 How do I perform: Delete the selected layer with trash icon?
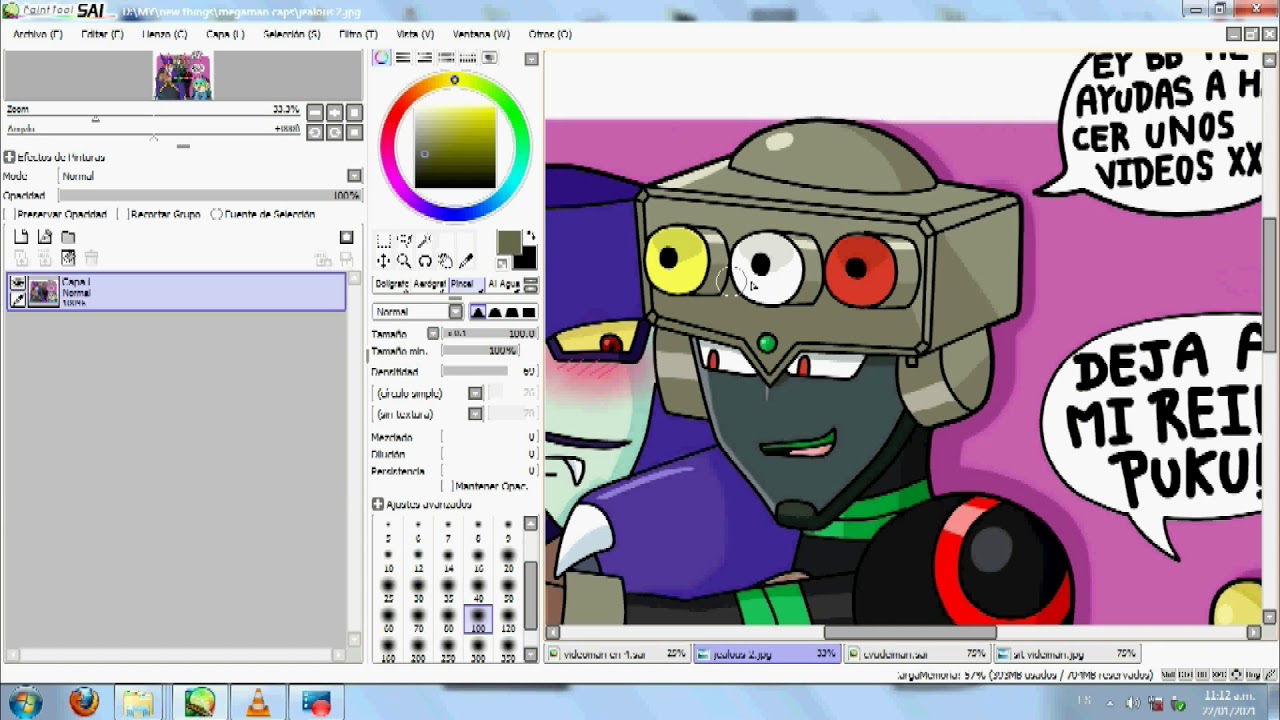91,258
